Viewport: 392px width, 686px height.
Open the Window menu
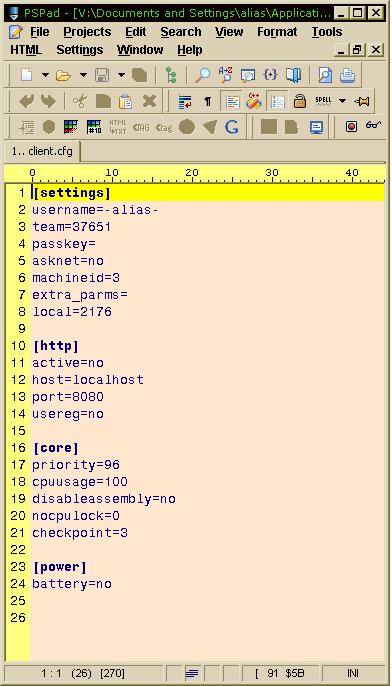(140, 50)
